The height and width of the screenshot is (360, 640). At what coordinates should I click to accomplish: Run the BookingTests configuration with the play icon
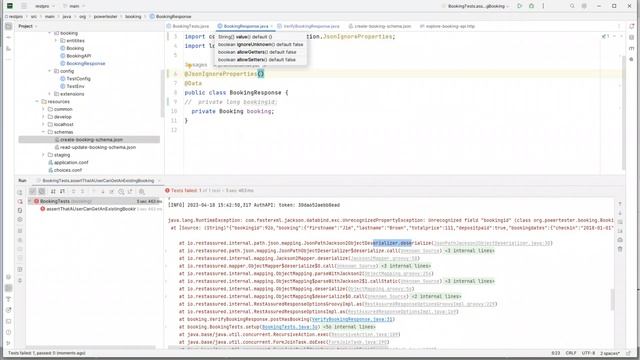pyautogui.click(x=520, y=6)
